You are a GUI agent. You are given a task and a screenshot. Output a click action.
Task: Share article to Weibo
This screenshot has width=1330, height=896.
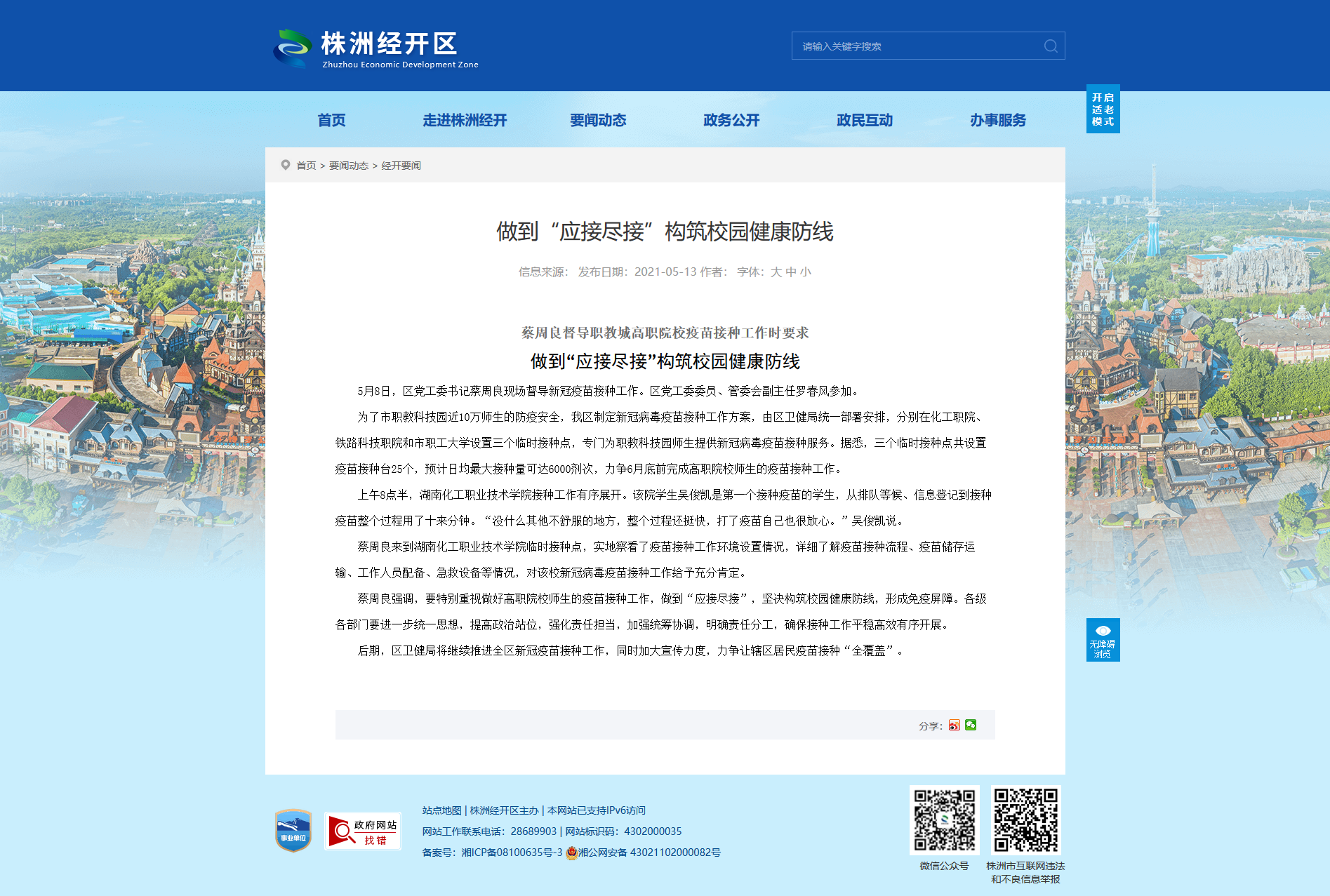point(954,726)
